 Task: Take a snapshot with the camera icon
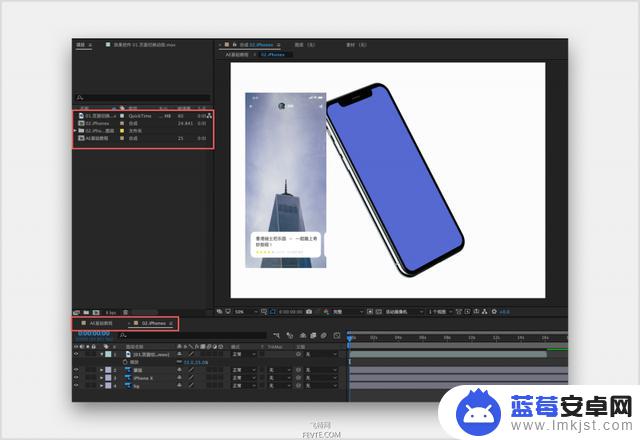pos(309,311)
